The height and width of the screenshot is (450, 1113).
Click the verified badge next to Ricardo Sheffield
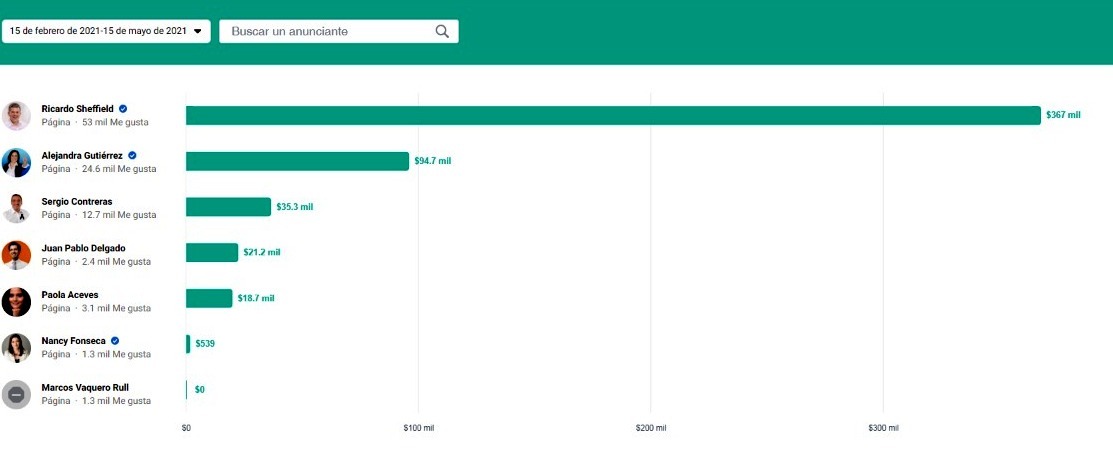123,108
